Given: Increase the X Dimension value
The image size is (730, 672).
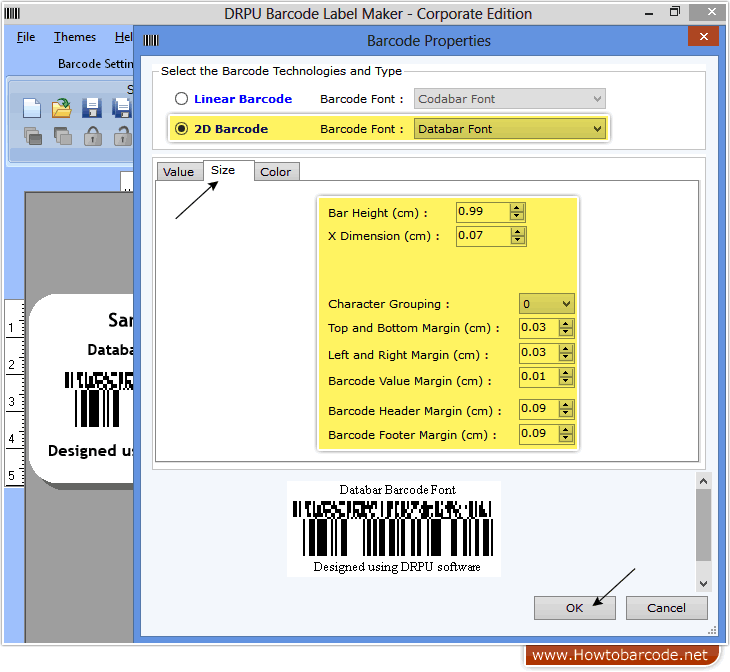Looking at the screenshot, I should [x=517, y=231].
